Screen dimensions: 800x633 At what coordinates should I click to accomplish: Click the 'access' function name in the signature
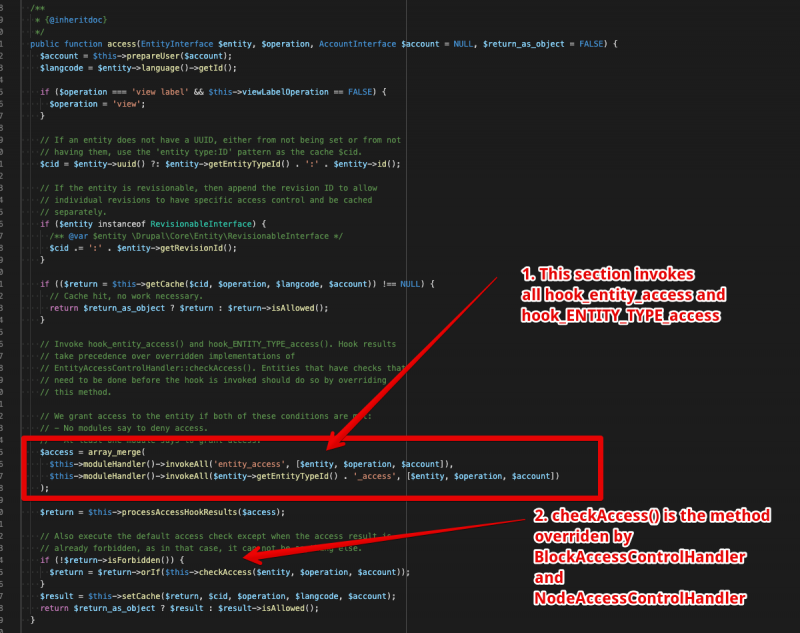point(121,44)
